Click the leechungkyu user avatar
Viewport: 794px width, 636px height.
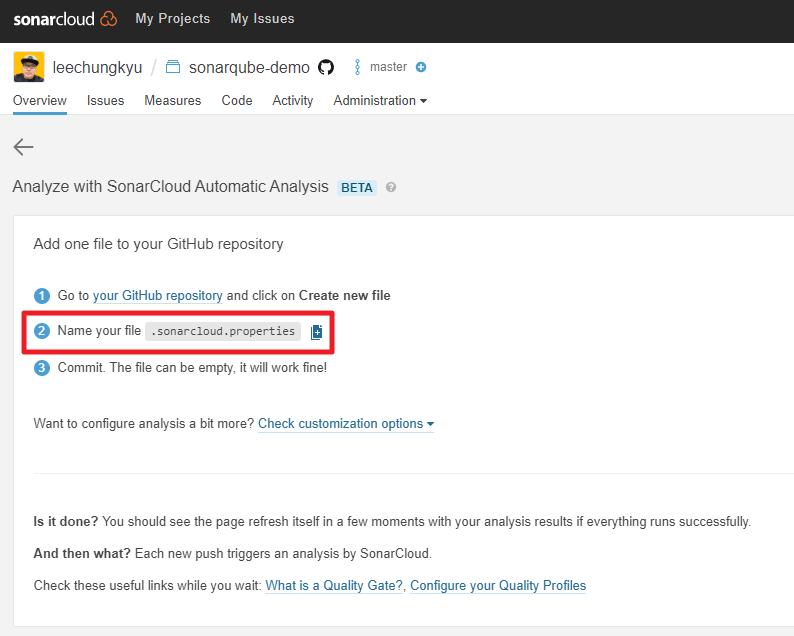(29, 67)
